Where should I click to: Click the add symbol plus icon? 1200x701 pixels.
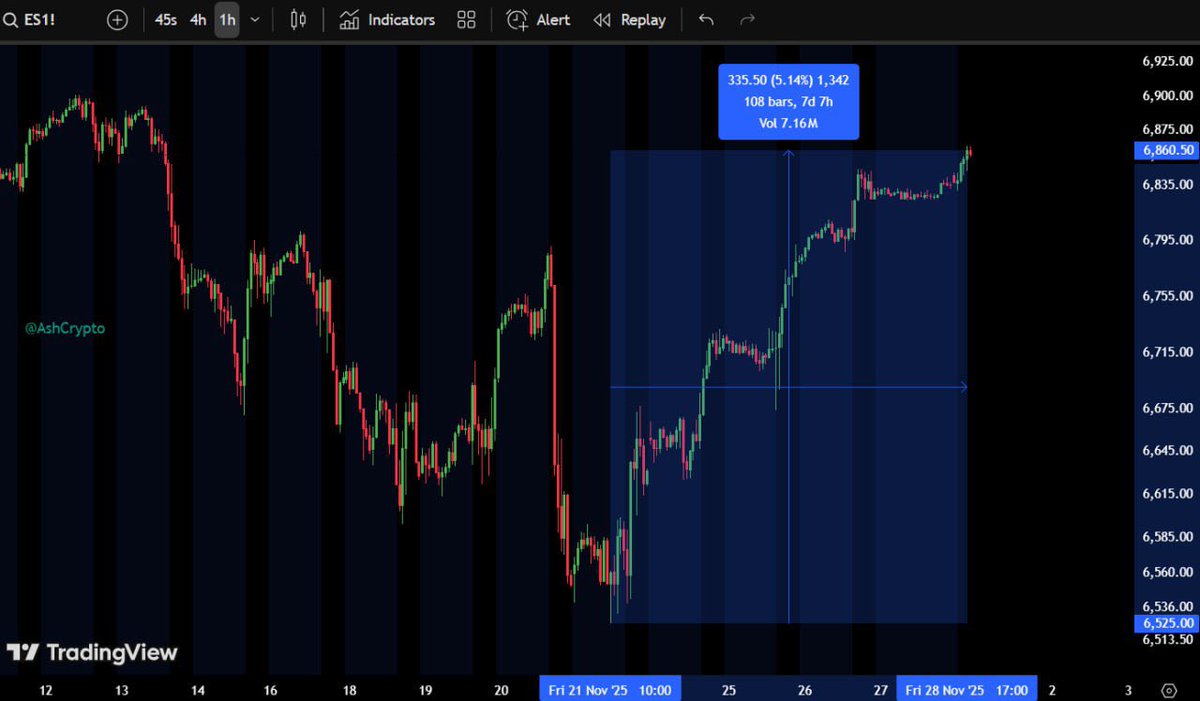click(x=118, y=20)
